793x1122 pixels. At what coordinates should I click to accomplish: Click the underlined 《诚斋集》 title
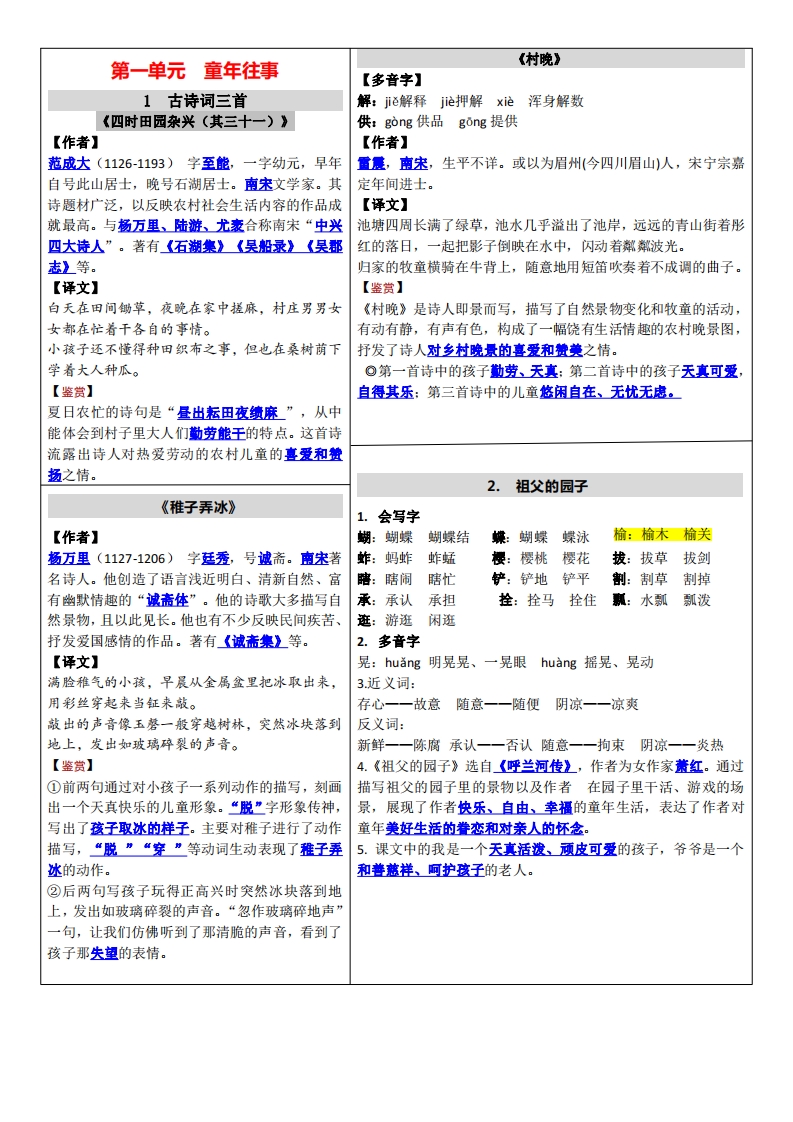click(251, 641)
